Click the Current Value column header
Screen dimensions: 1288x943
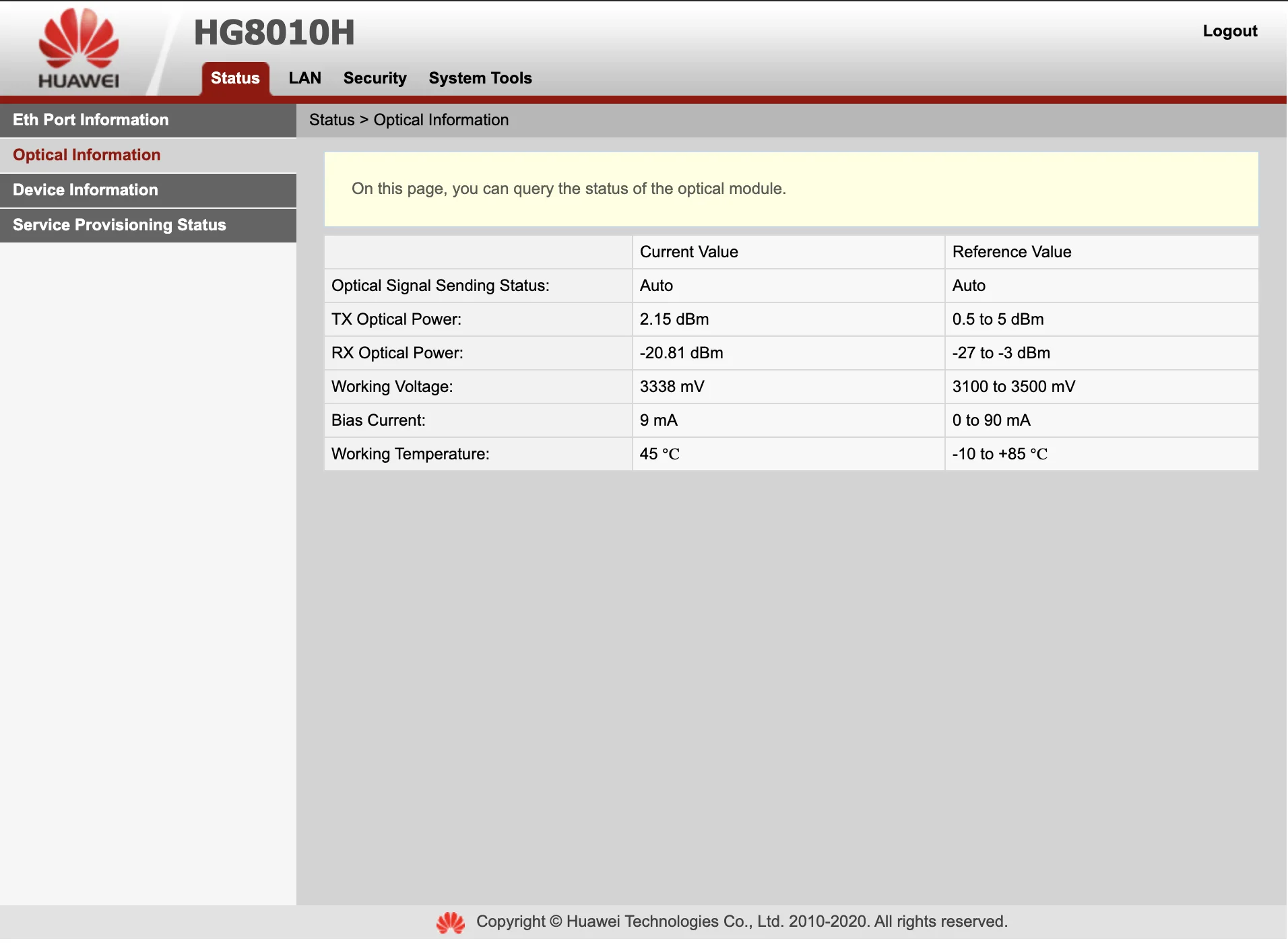(688, 252)
